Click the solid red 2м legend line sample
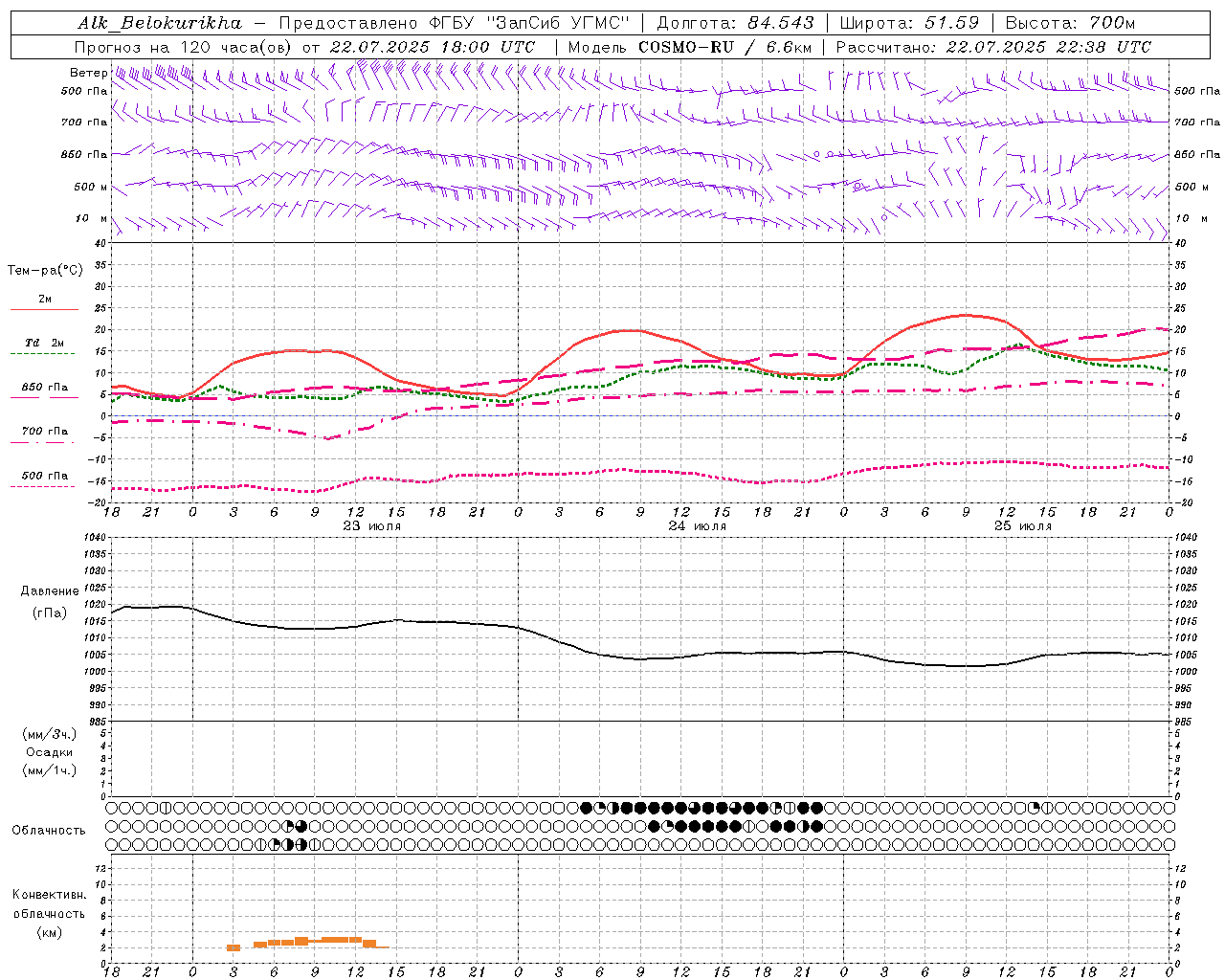 point(44,310)
